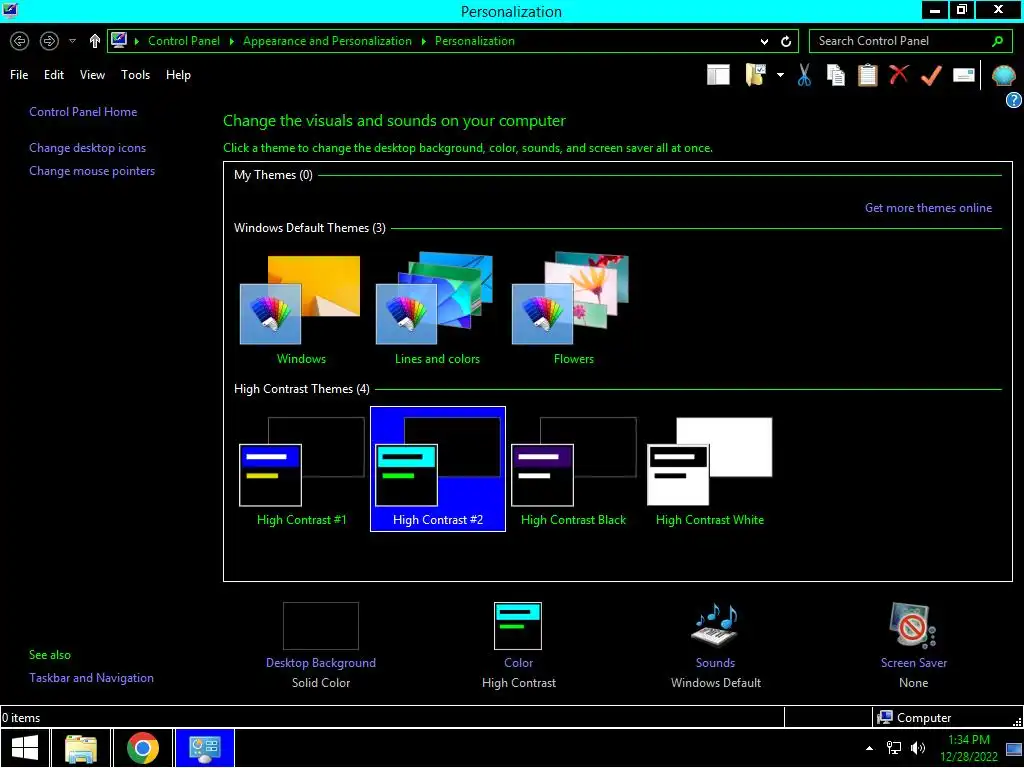
Task: Select the High Contrast #2 theme
Action: click(438, 469)
